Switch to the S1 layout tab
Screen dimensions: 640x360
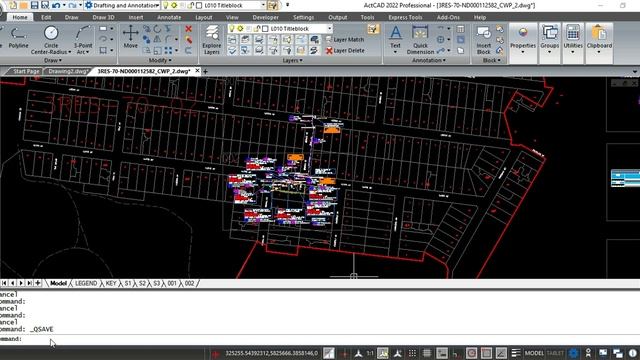128,283
